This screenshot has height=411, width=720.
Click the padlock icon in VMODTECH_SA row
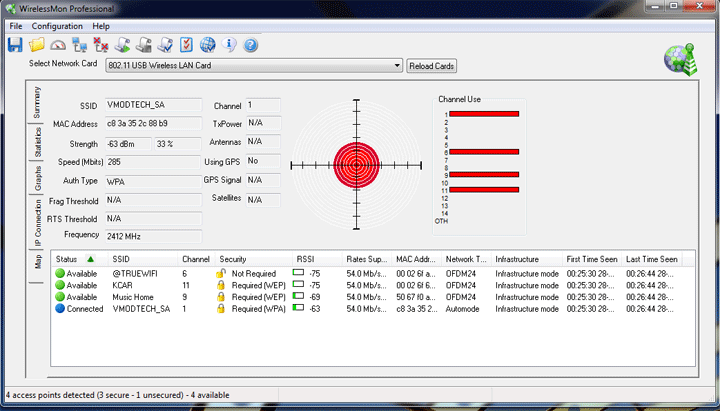[220, 309]
